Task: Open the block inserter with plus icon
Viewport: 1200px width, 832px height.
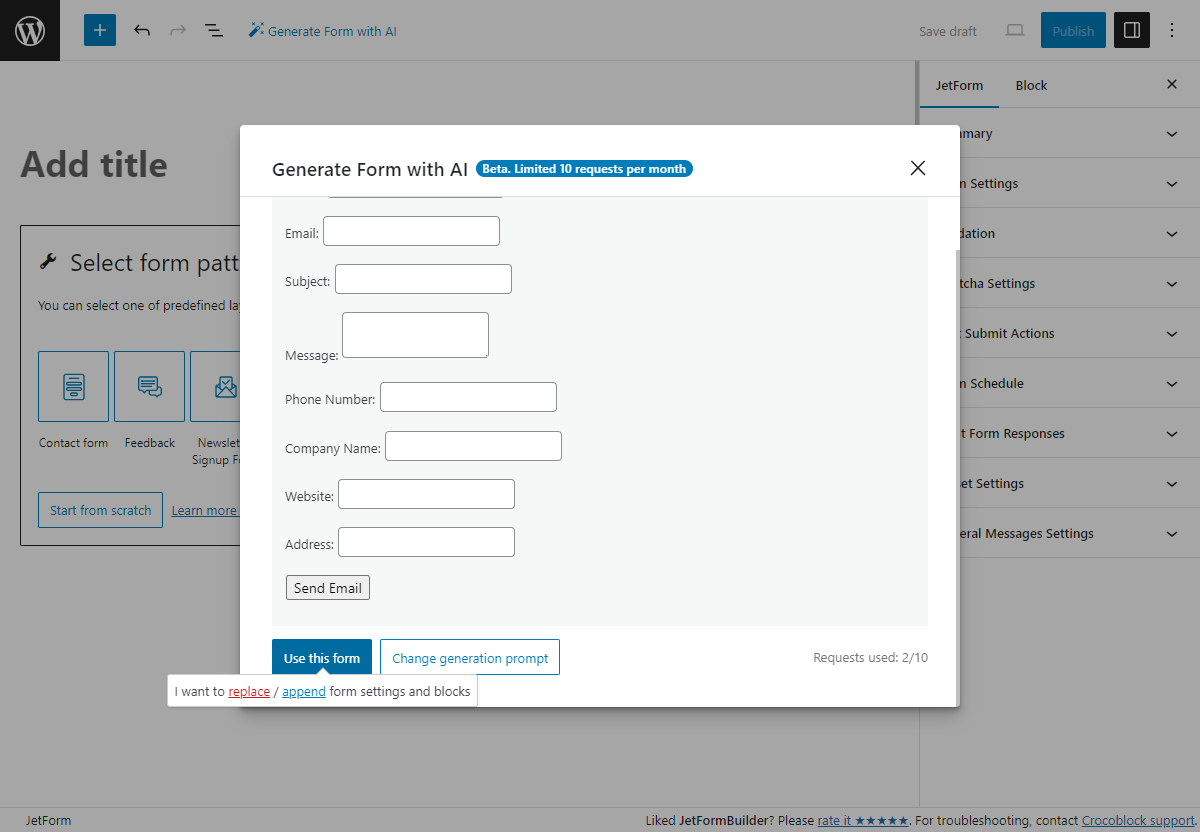Action: pyautogui.click(x=99, y=30)
